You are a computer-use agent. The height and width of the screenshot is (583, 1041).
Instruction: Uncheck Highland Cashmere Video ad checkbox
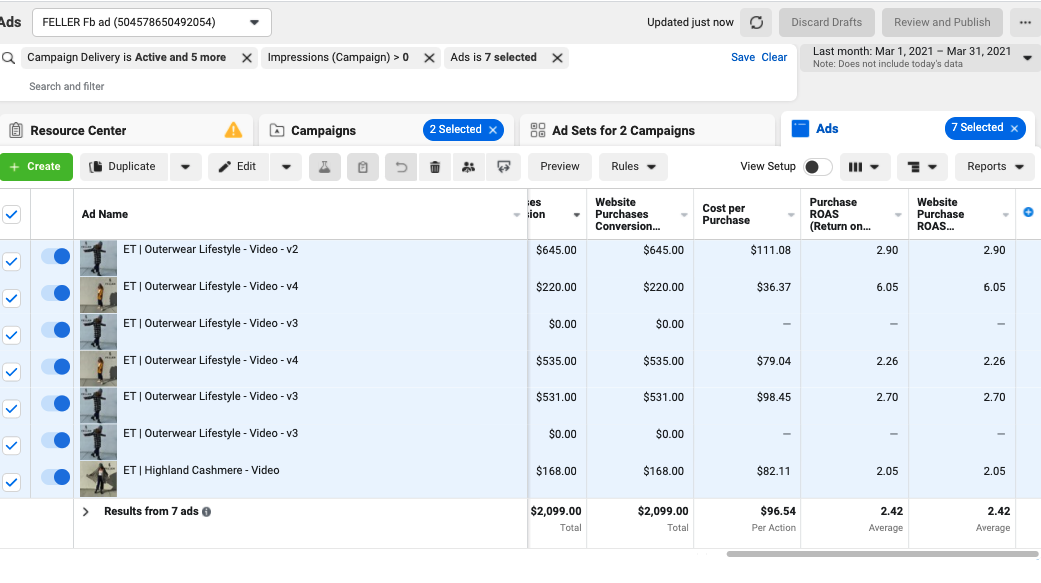pos(11,482)
